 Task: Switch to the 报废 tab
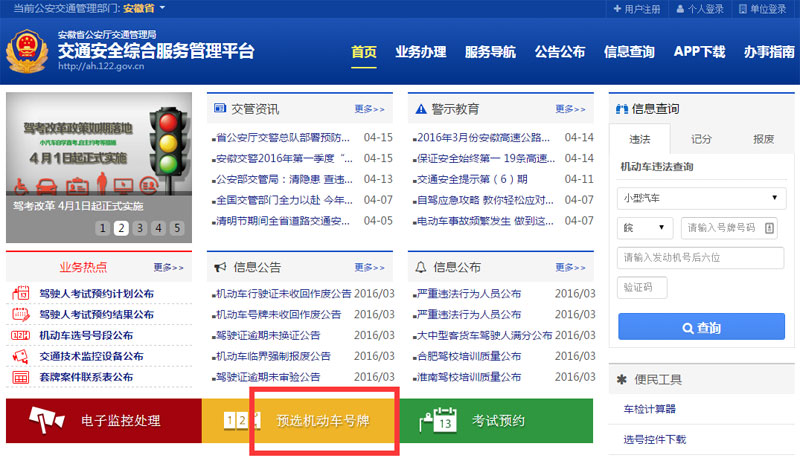(763, 139)
